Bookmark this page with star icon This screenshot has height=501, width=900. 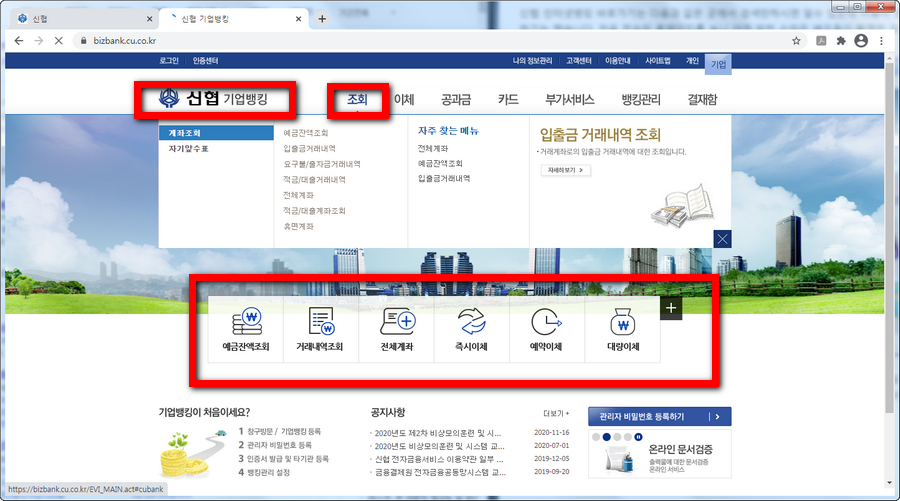coord(796,41)
